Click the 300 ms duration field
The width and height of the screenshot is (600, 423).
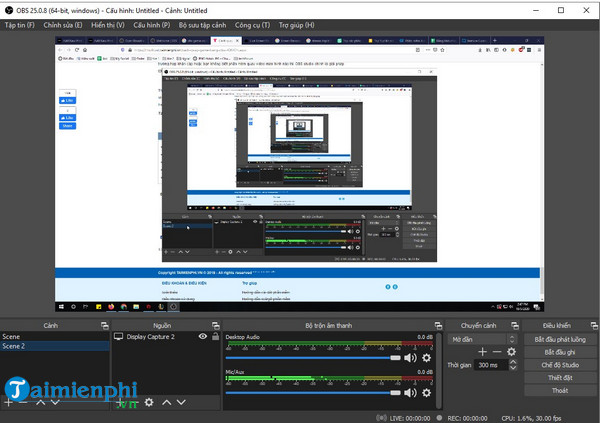click(491, 365)
